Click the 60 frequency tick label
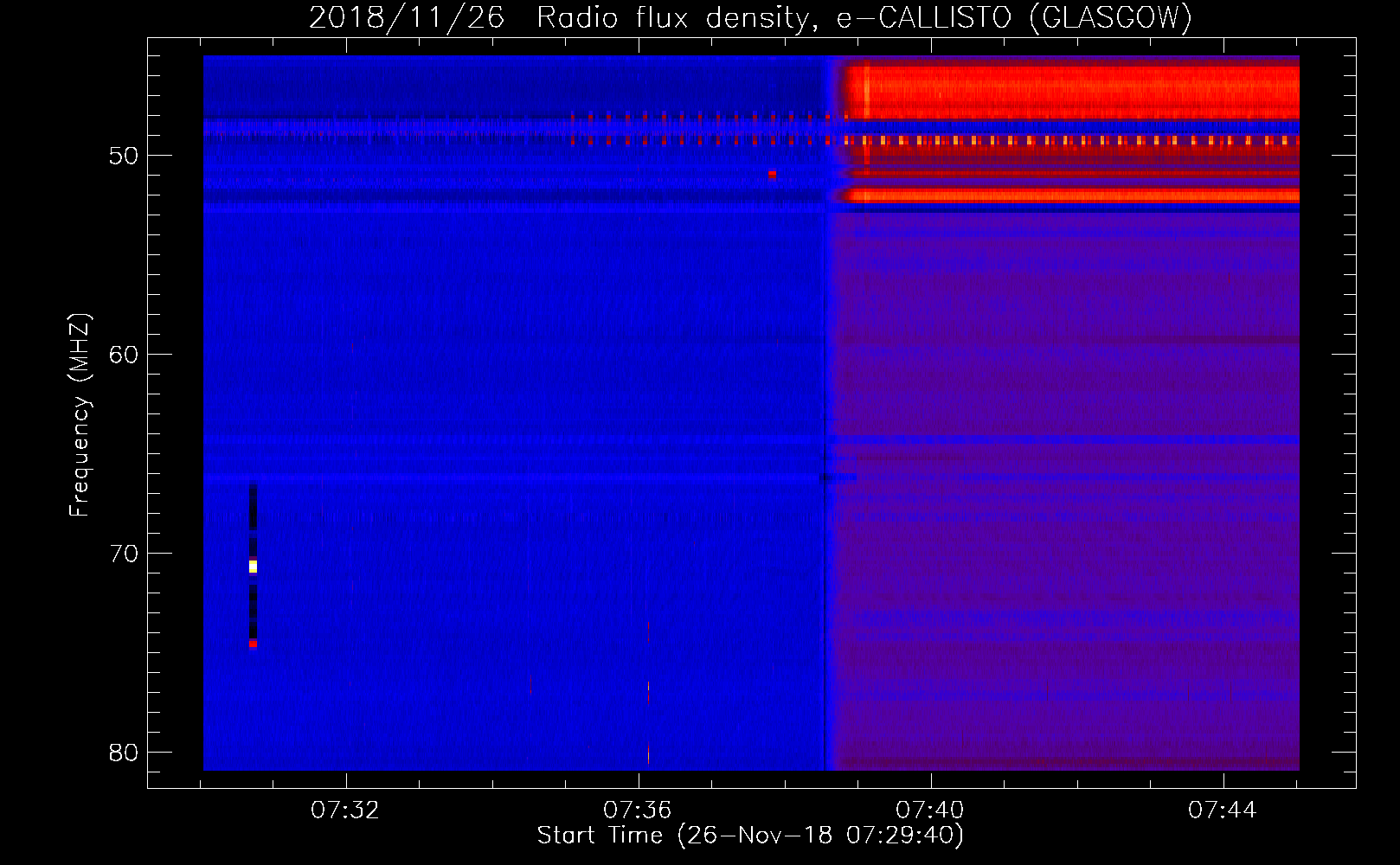The image size is (1400, 865). (124, 355)
